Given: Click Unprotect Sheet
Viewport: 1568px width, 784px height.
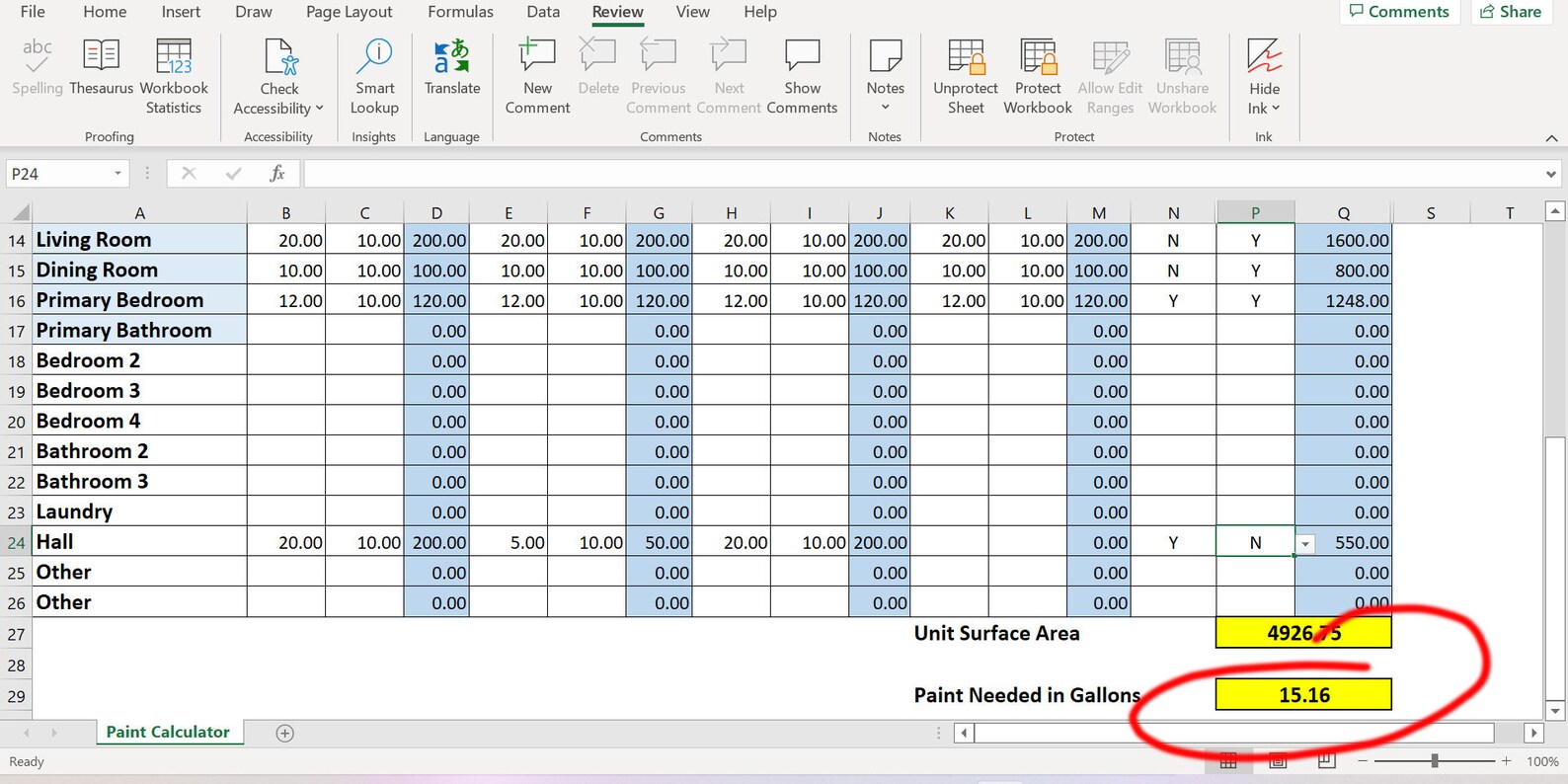Looking at the screenshot, I should (x=966, y=77).
